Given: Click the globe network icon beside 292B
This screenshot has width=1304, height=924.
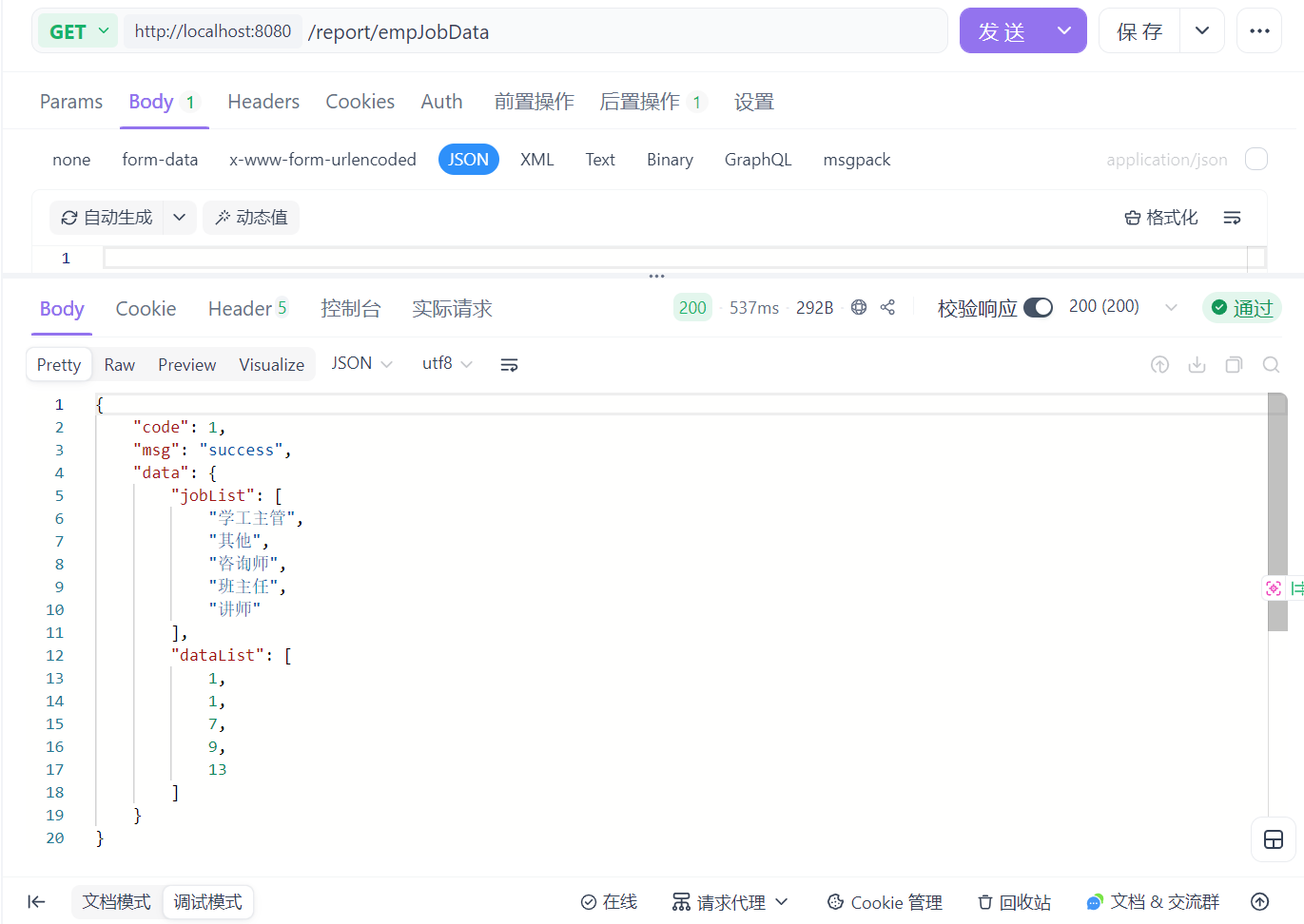Looking at the screenshot, I should (859, 307).
